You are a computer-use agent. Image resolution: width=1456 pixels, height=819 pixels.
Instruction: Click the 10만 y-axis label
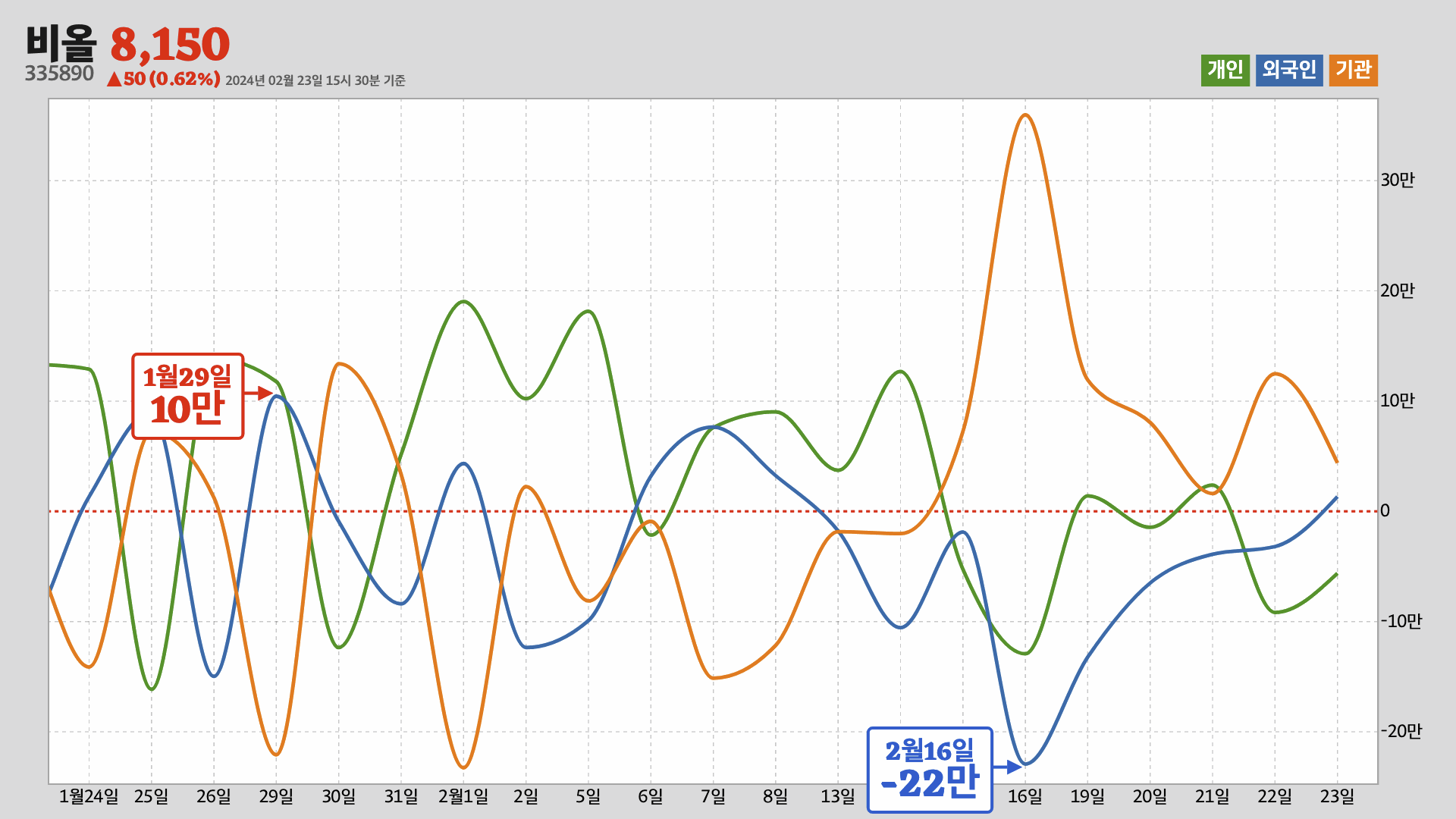tap(1398, 400)
